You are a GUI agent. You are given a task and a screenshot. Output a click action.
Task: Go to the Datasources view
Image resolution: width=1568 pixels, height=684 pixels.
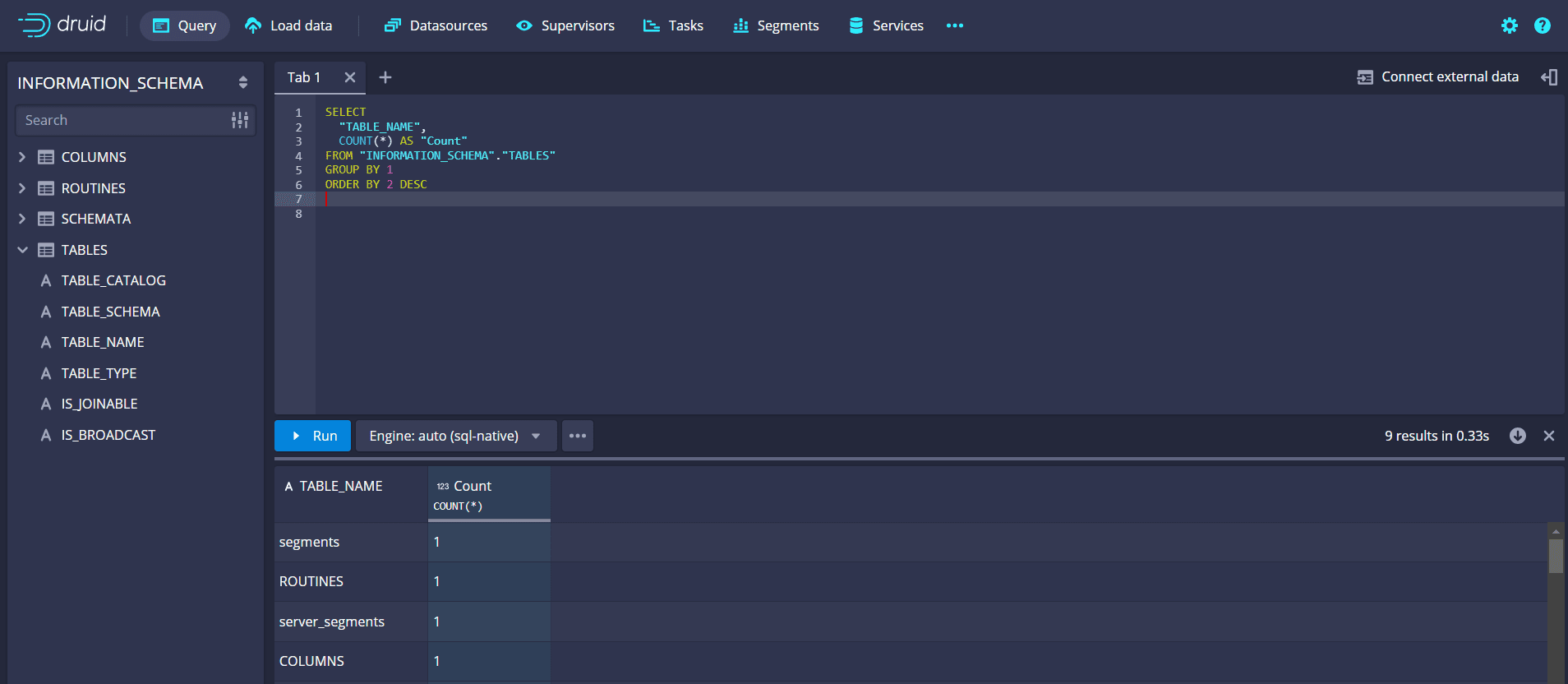tap(436, 25)
